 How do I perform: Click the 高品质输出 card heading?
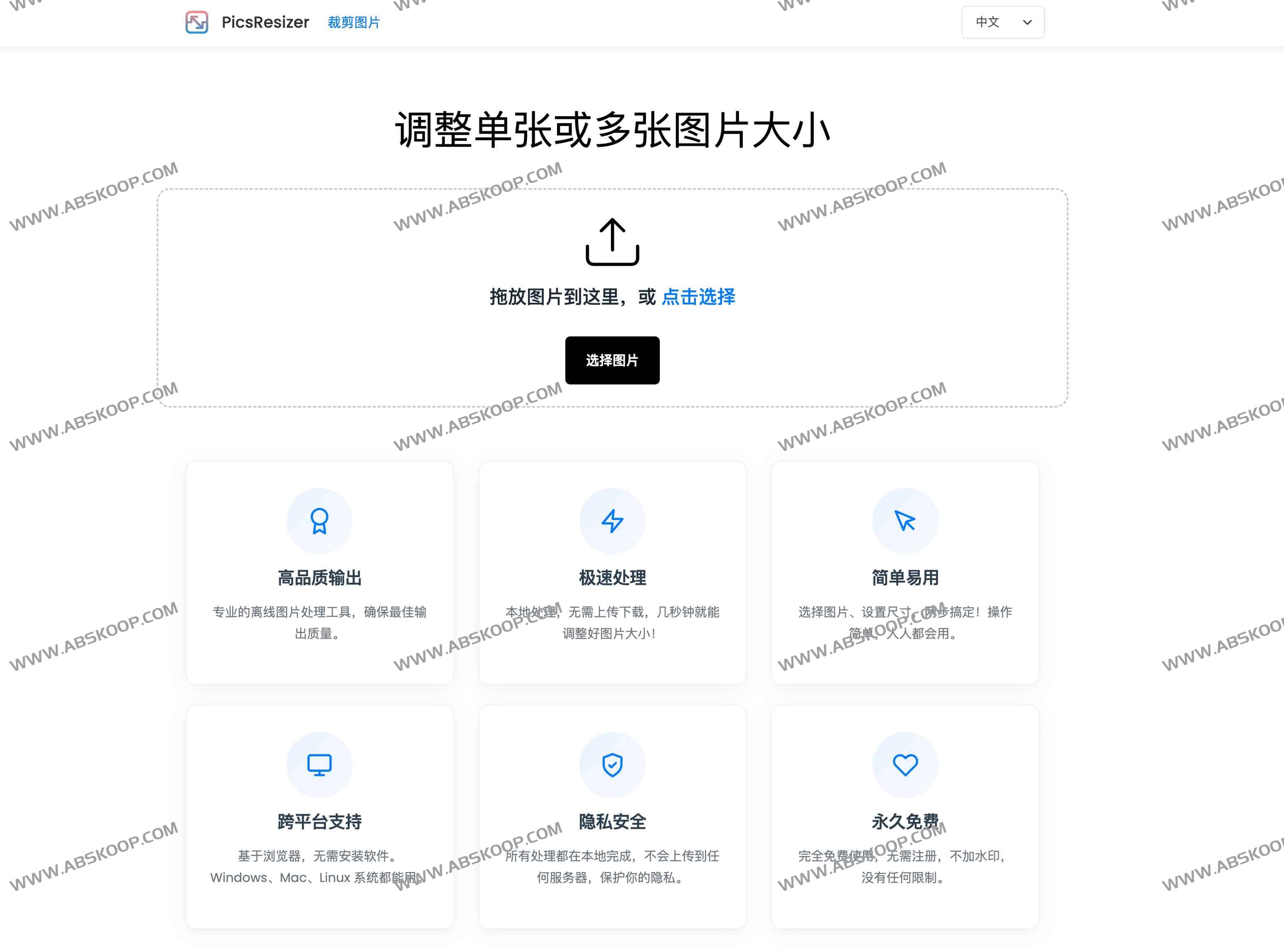320,577
